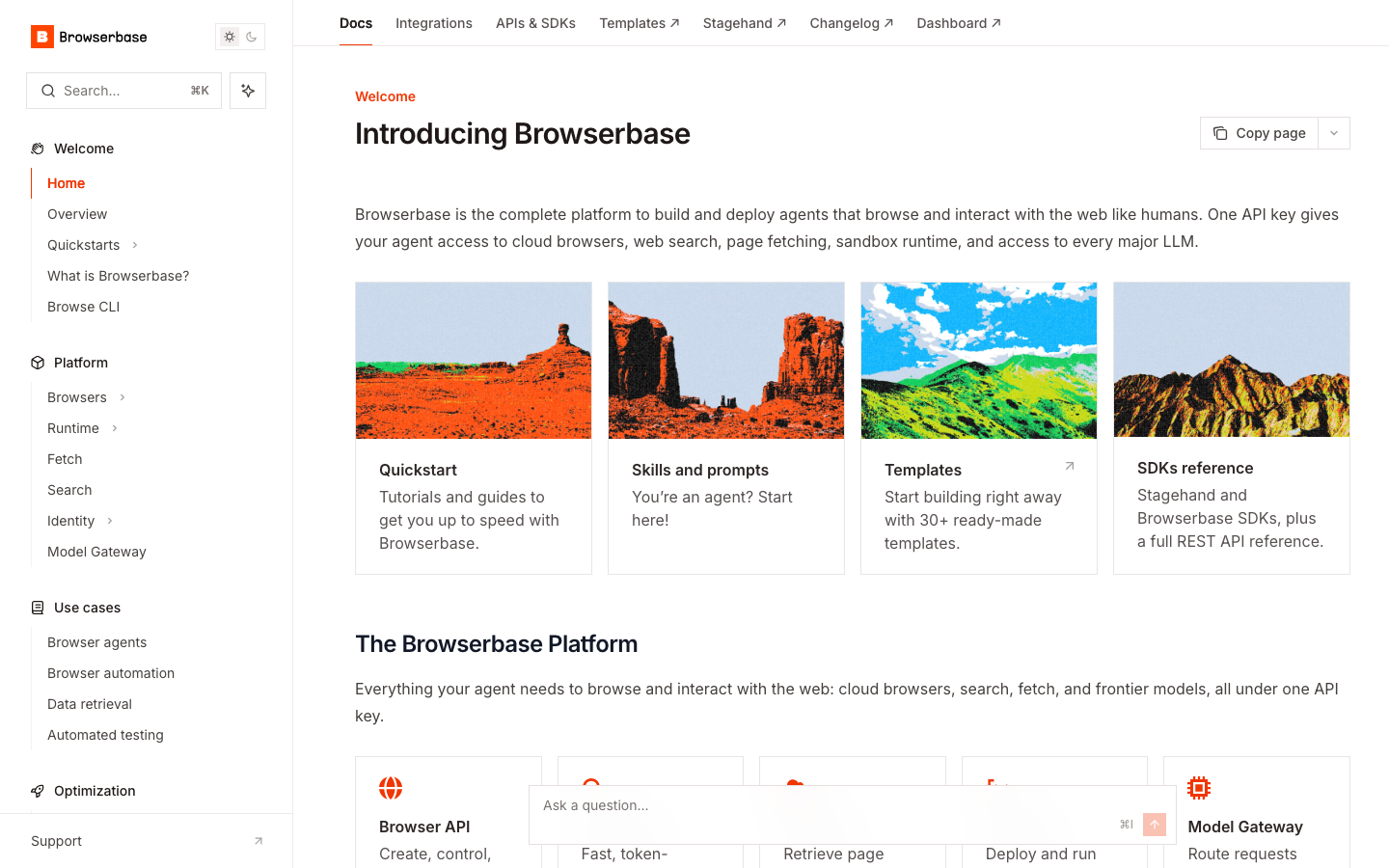Click the Welcome hand wave icon
The height and width of the screenshot is (868, 1389).
38,149
